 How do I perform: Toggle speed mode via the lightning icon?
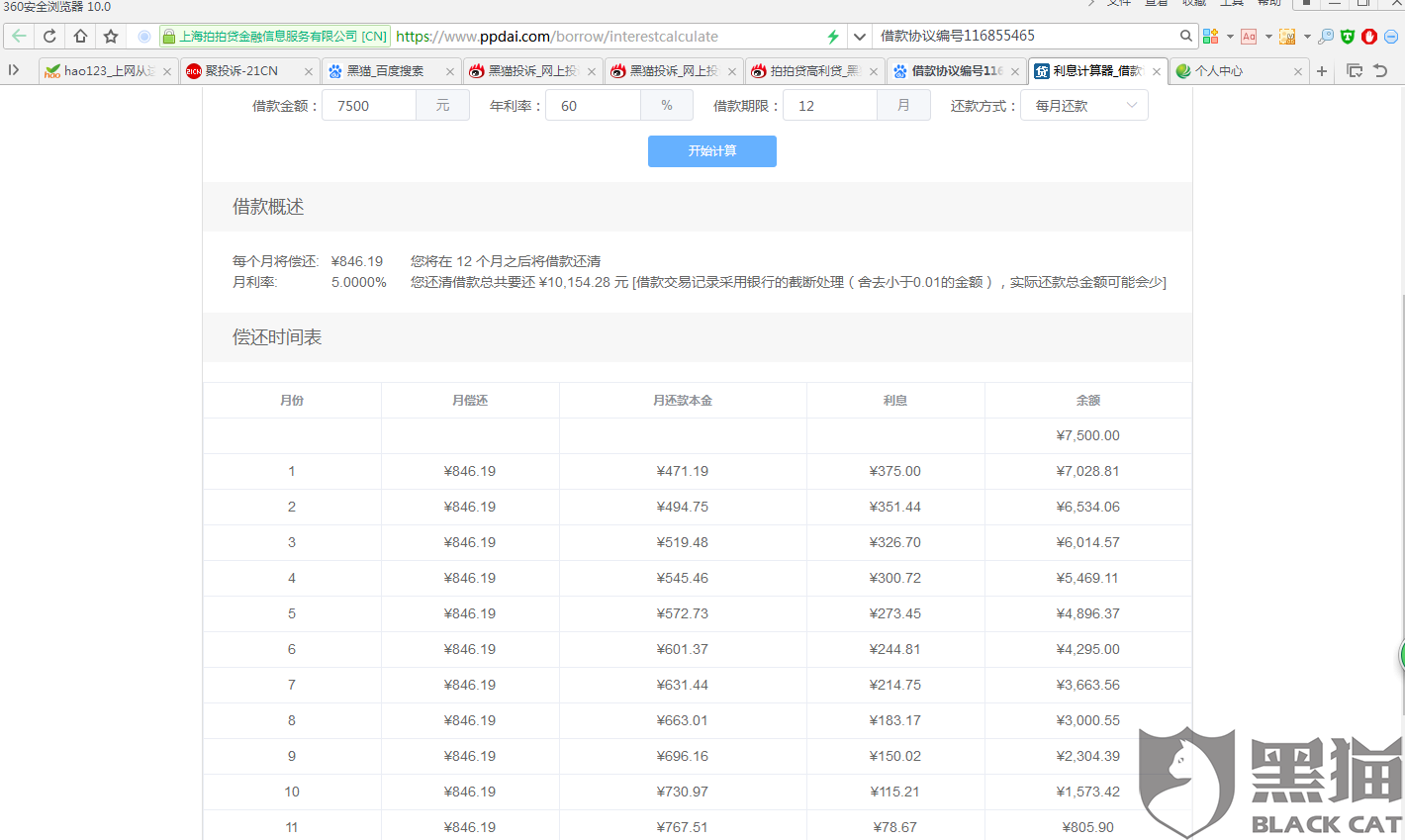pyautogui.click(x=832, y=36)
